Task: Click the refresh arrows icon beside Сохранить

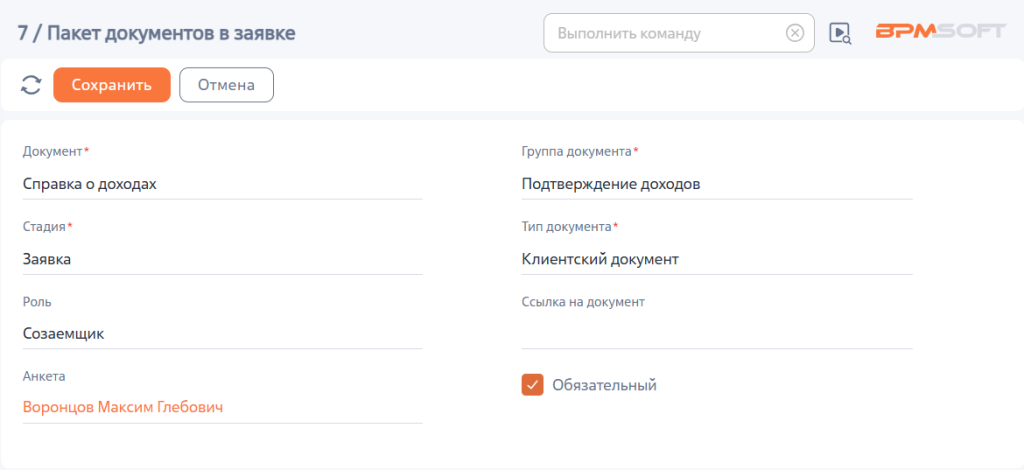Action: pyautogui.click(x=31, y=86)
